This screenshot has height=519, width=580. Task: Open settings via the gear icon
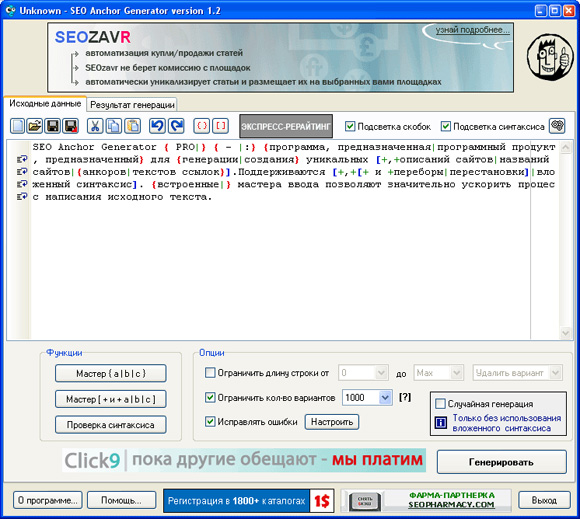(x=557, y=126)
